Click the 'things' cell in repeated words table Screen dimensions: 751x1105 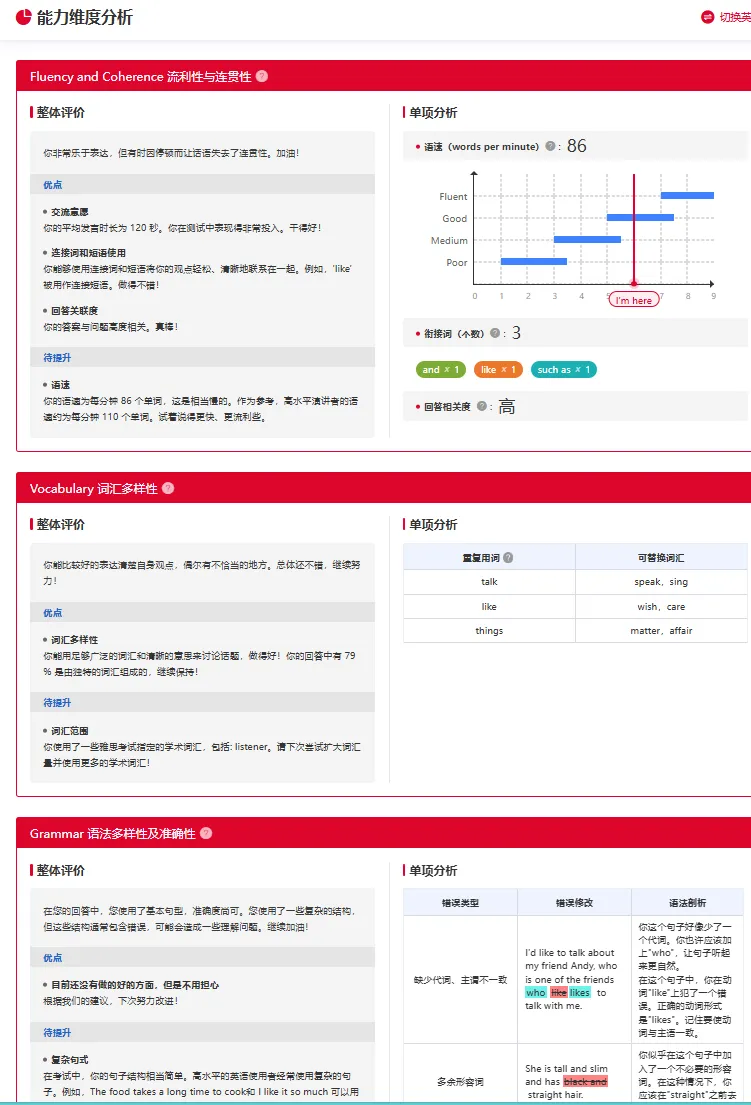(x=489, y=631)
